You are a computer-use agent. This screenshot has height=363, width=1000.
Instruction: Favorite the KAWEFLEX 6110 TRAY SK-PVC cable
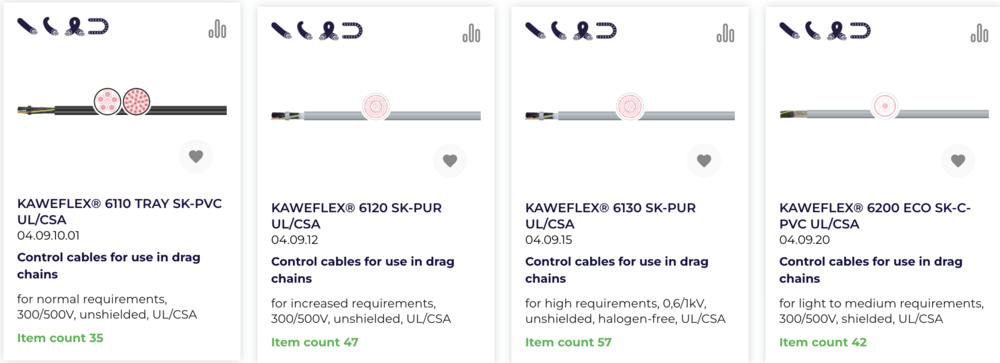point(196,156)
